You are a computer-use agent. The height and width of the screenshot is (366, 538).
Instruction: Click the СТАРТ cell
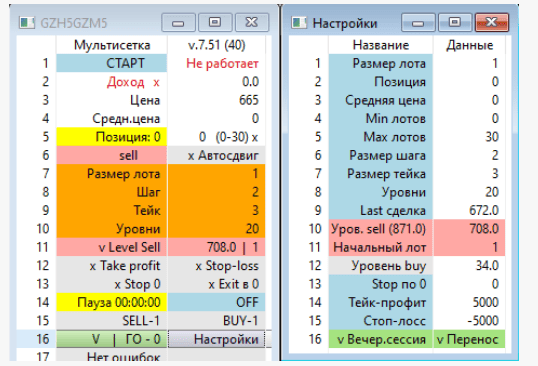point(112,63)
